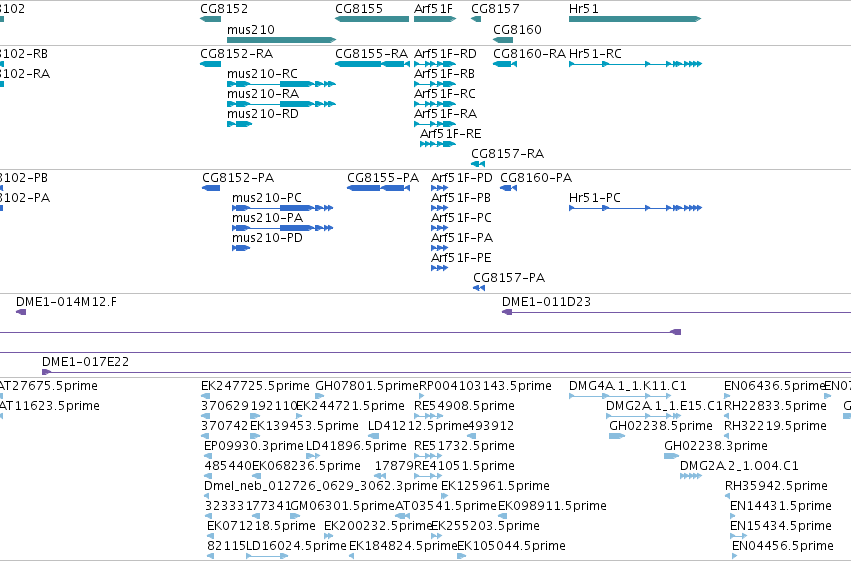
Task: Select transcript mus210-RD
Action: click(239, 124)
